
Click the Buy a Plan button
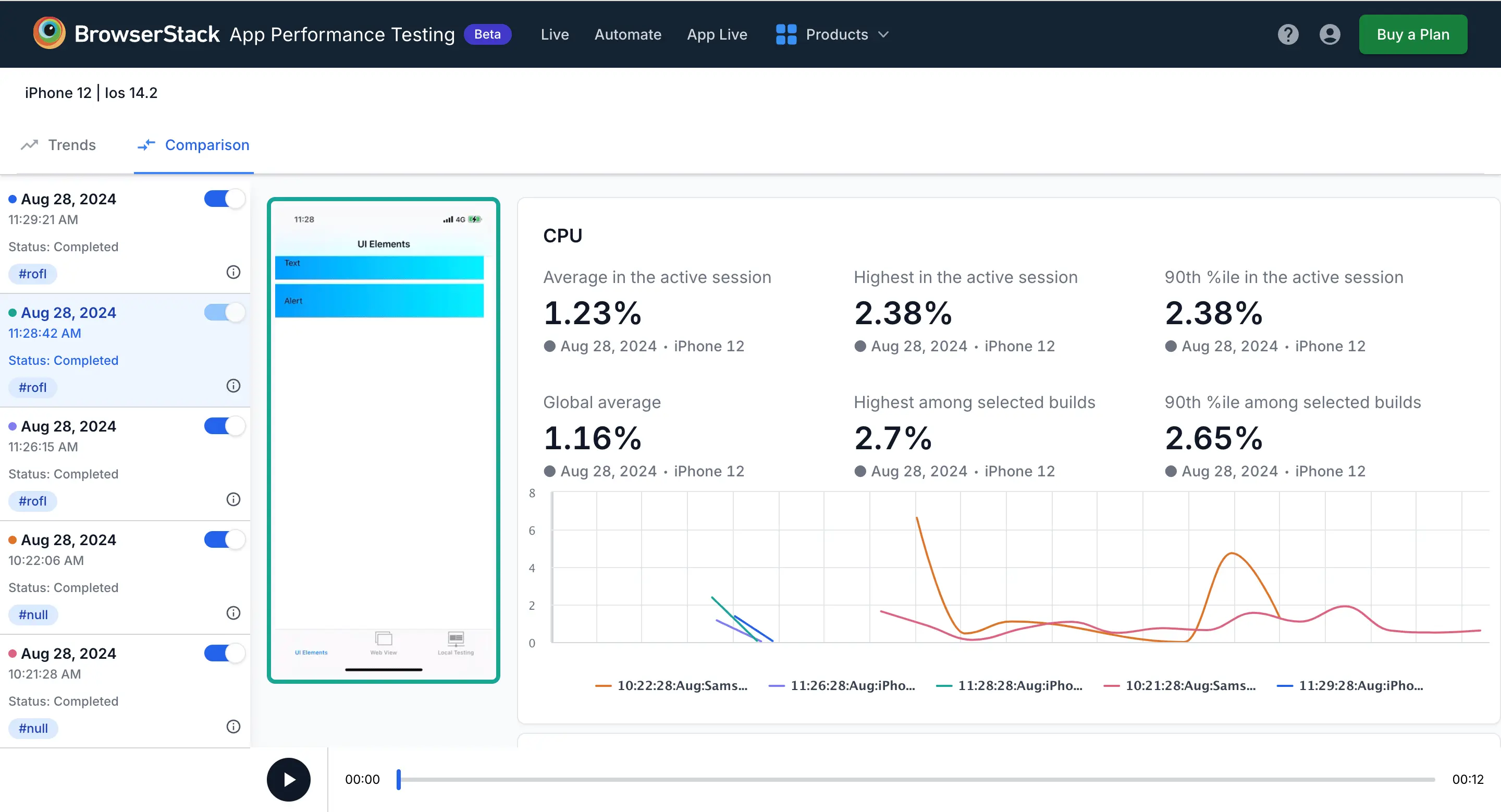click(1411, 34)
